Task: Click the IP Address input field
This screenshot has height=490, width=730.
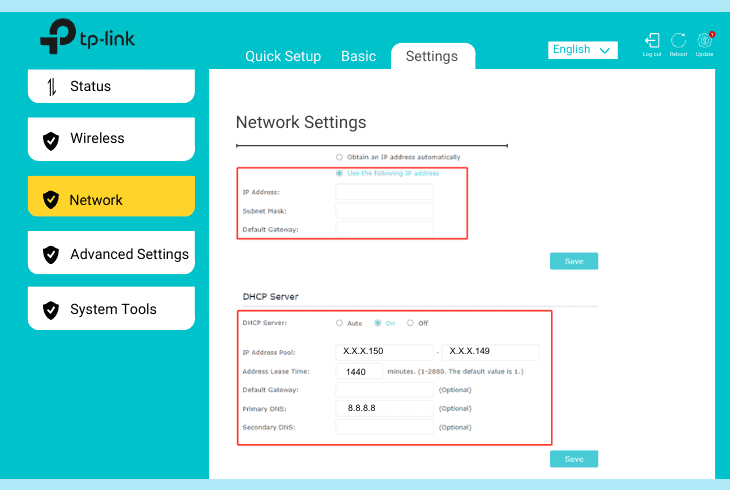Action: click(x=385, y=192)
